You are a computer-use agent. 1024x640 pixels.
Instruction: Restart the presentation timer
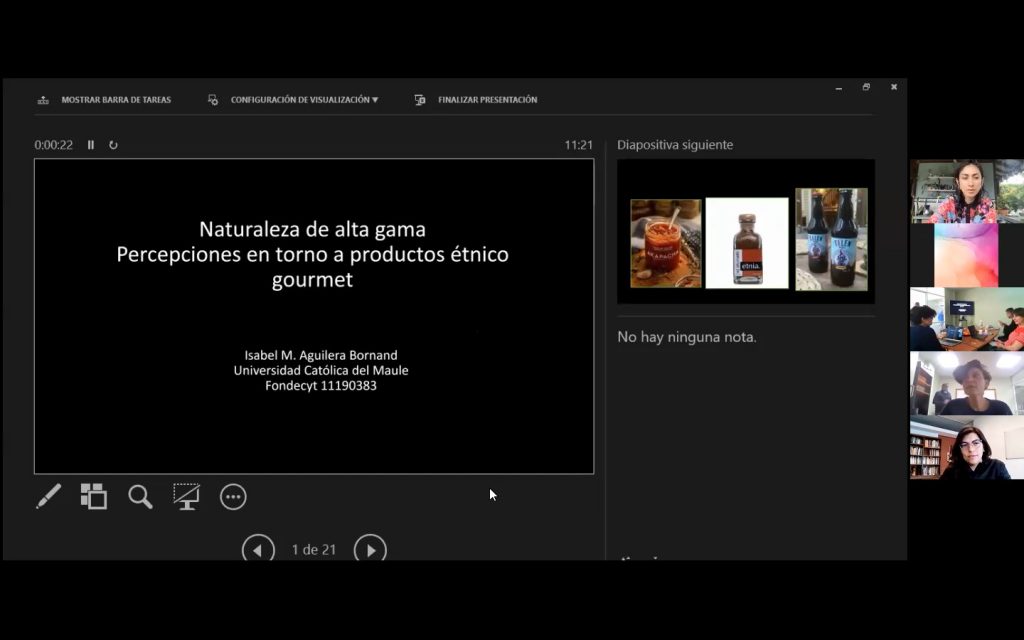tap(113, 145)
